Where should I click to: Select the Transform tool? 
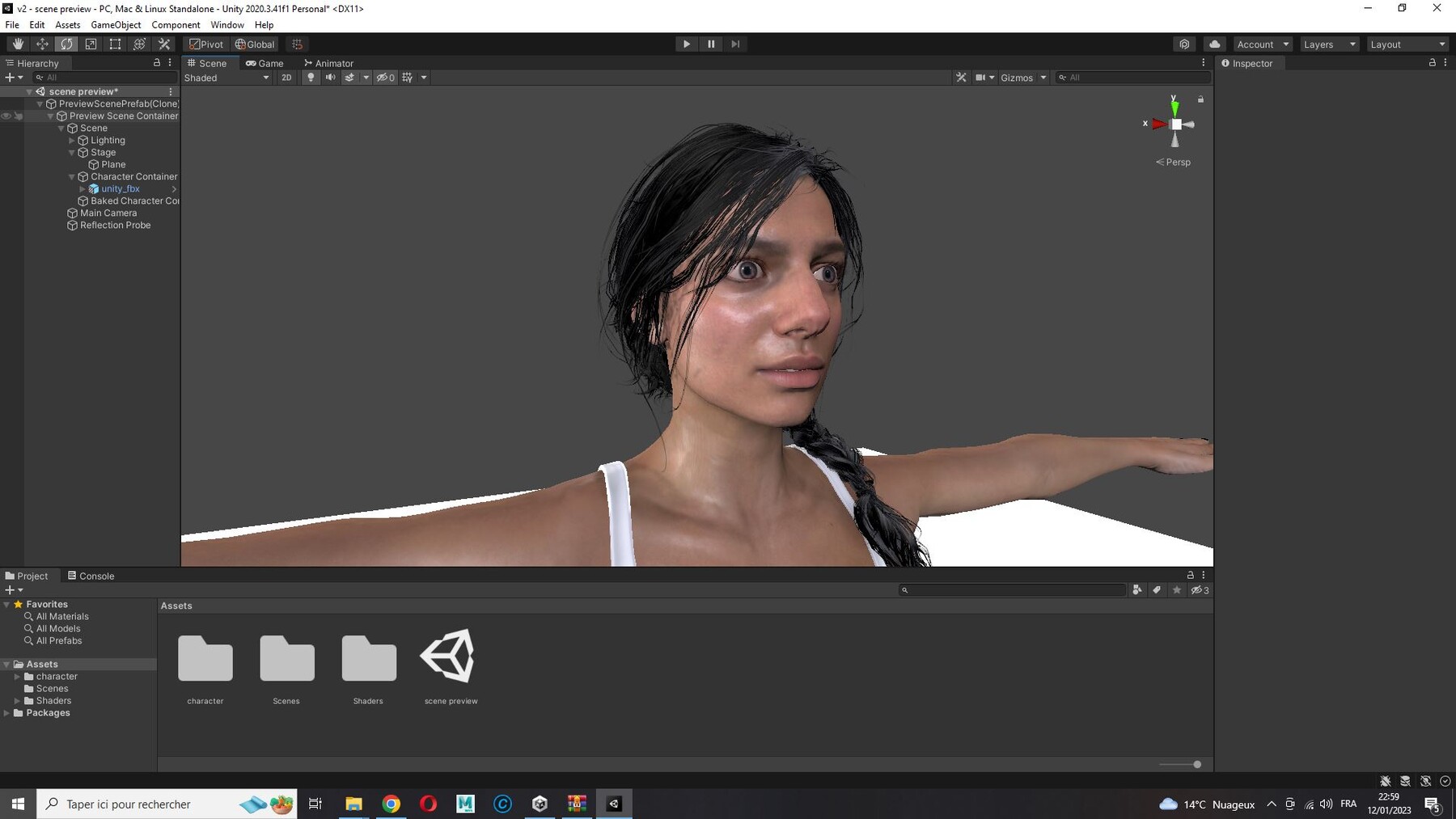pos(139,44)
